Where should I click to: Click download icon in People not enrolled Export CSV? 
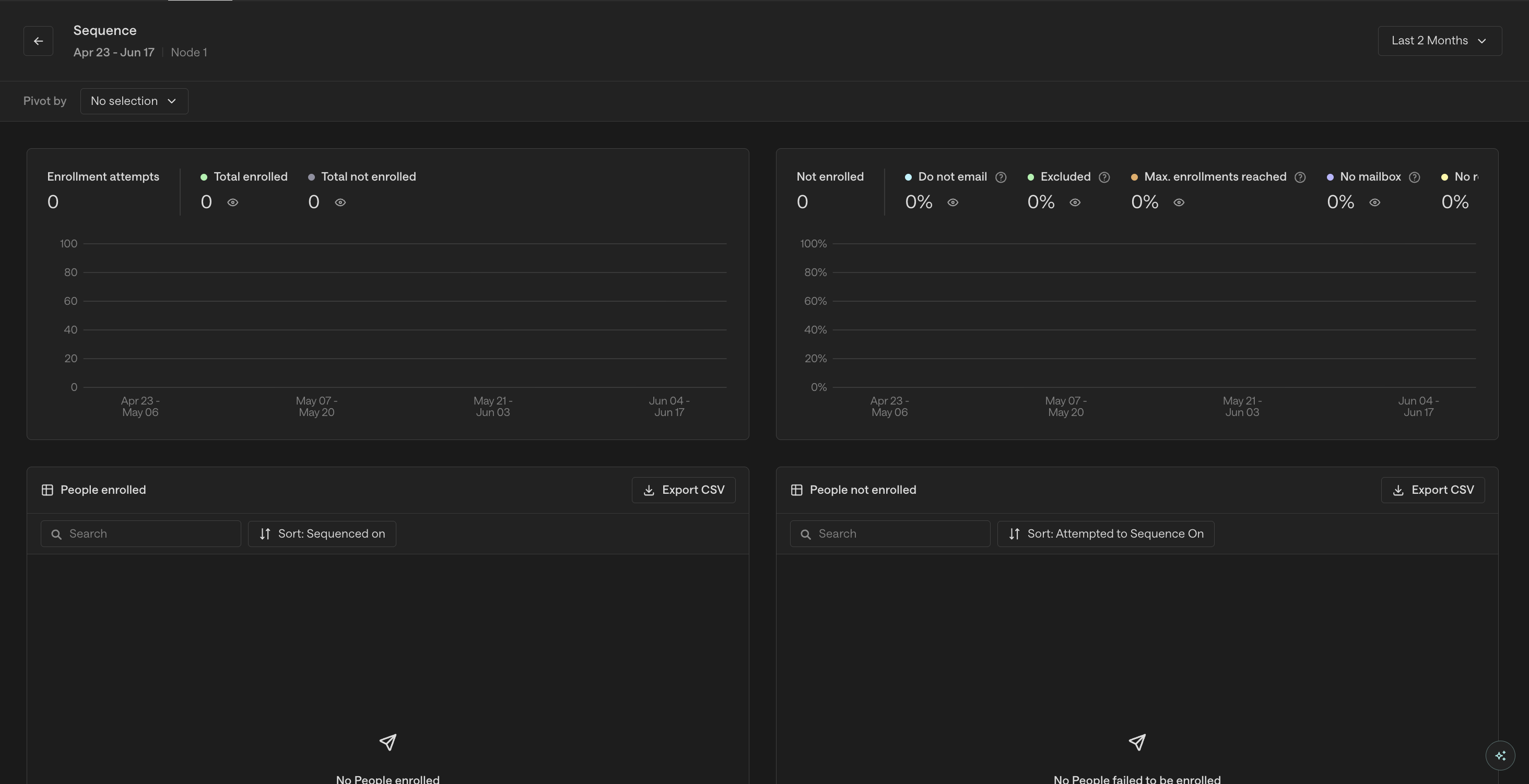point(1398,490)
